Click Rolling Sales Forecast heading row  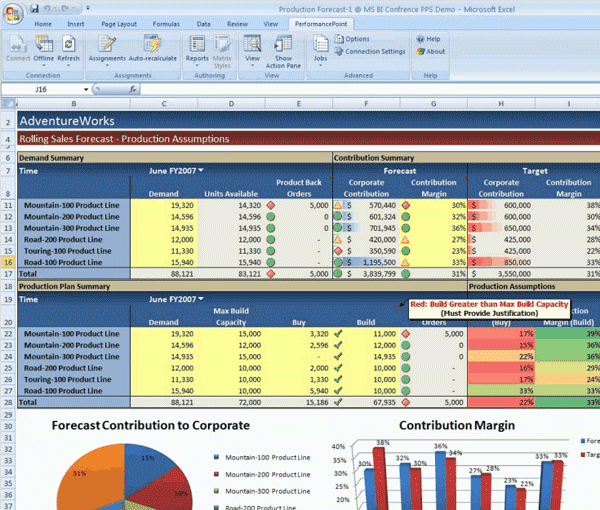pyautogui.click(x=308, y=138)
